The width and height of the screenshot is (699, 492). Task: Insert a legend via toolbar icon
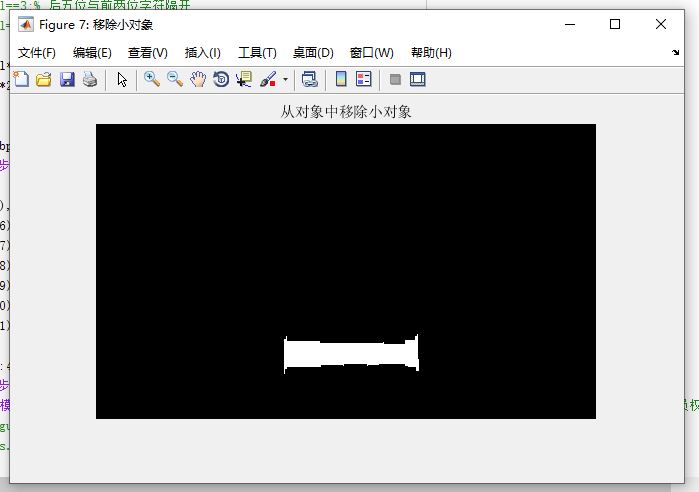click(x=364, y=79)
